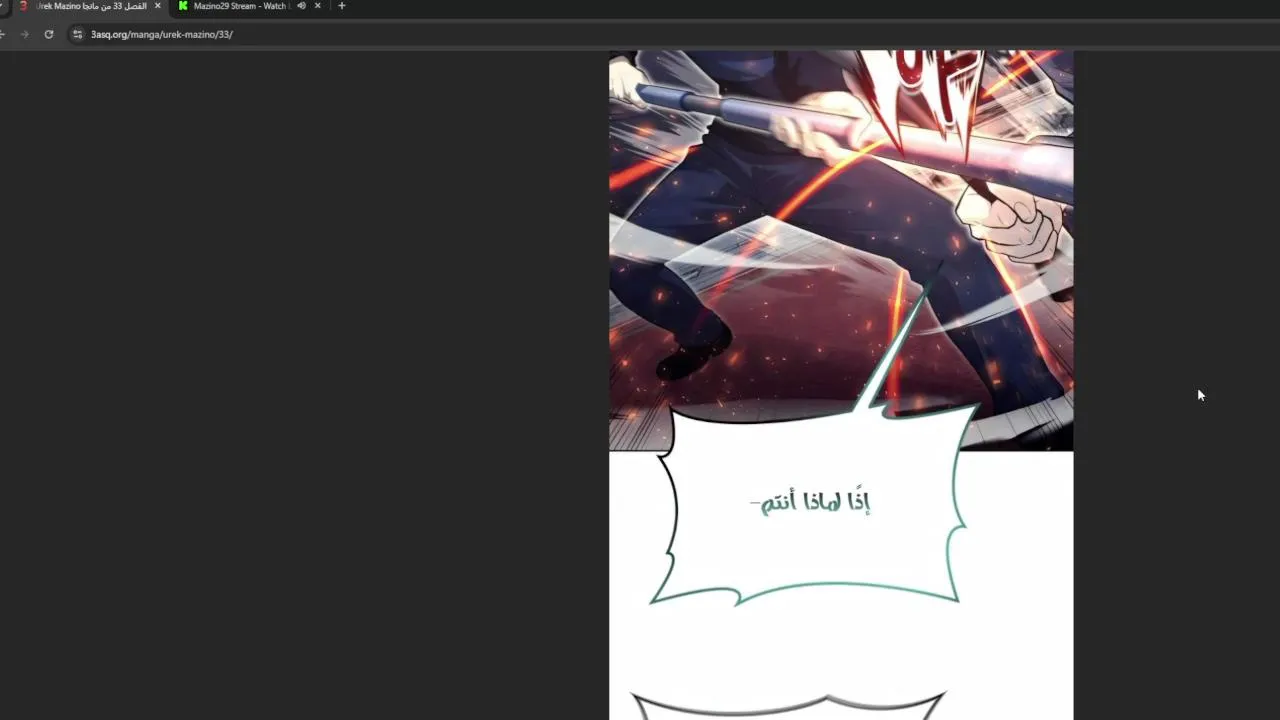The height and width of the screenshot is (720, 1280).
Task: Reload the current page
Action: click(48, 34)
